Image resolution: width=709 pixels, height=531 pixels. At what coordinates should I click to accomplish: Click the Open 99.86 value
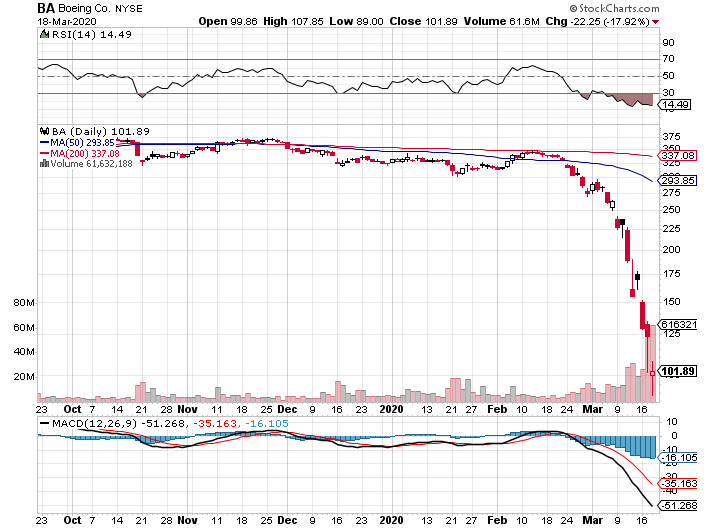point(228,22)
